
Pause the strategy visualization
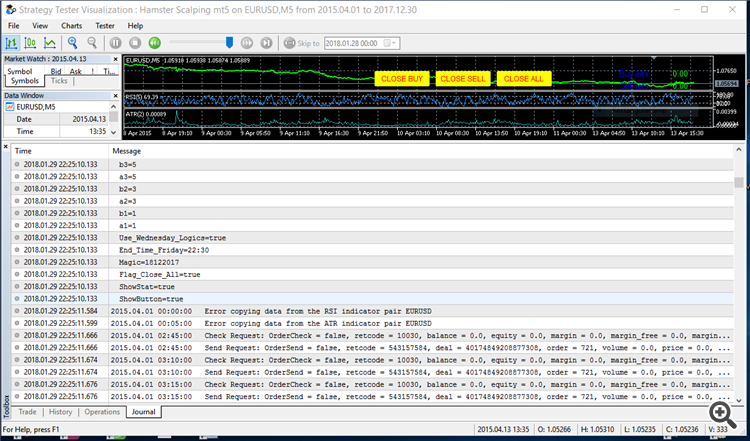tap(116, 43)
